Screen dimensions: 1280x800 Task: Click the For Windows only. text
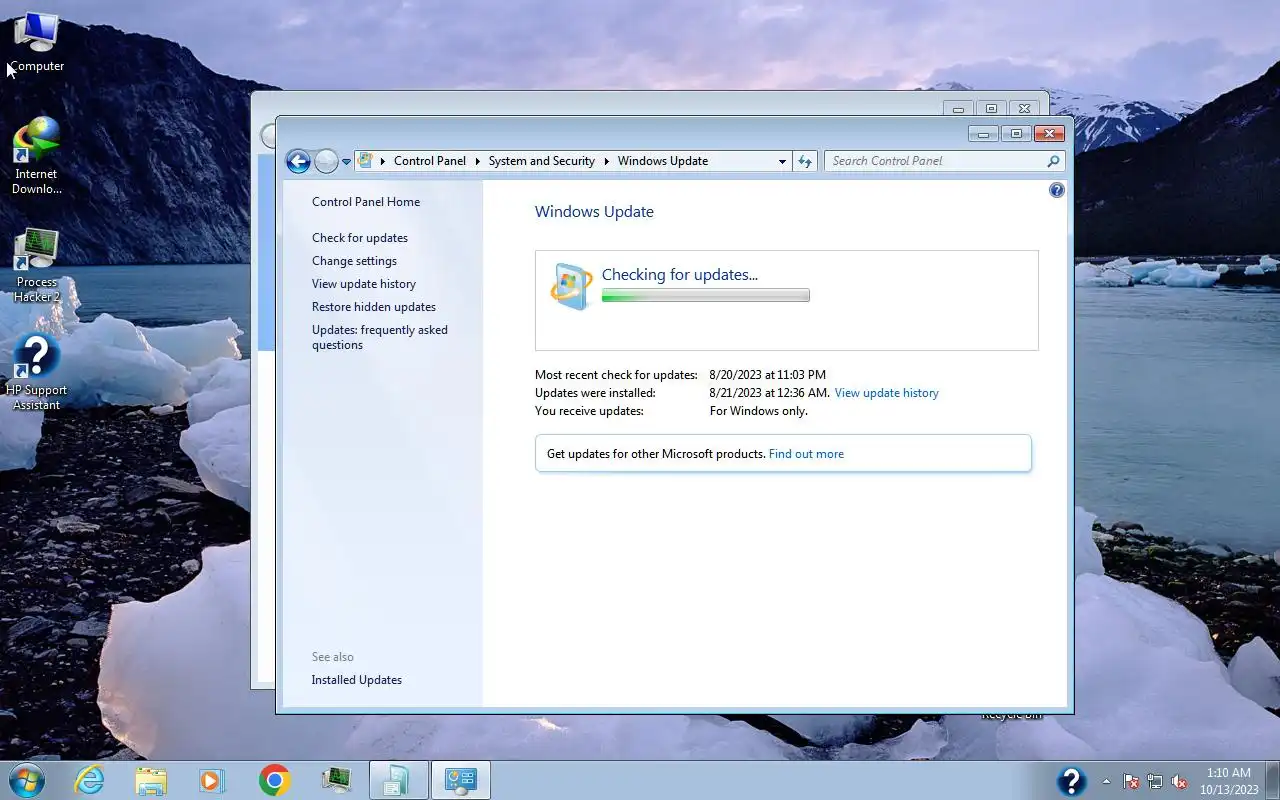click(758, 411)
